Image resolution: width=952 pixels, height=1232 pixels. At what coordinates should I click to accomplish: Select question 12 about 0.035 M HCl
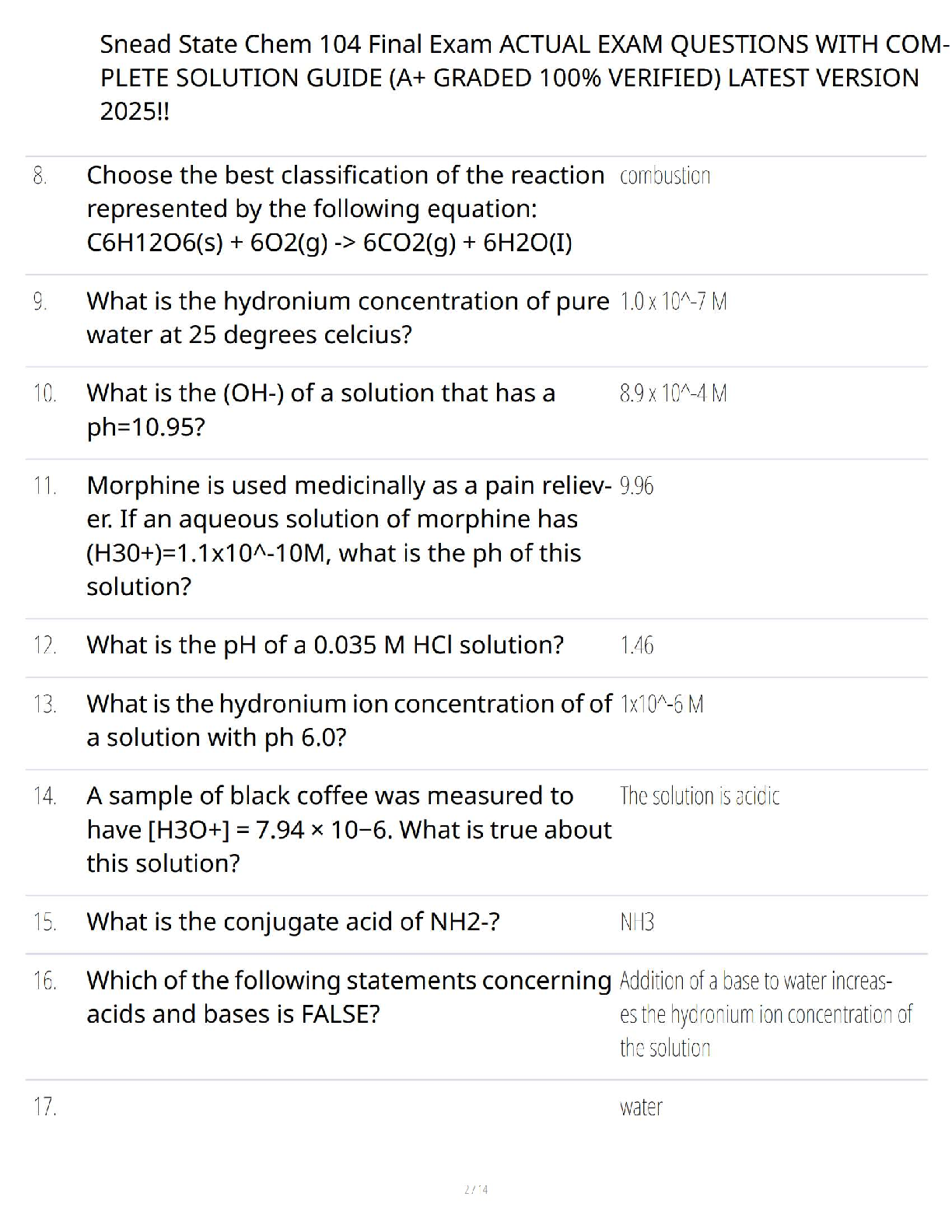point(325,645)
